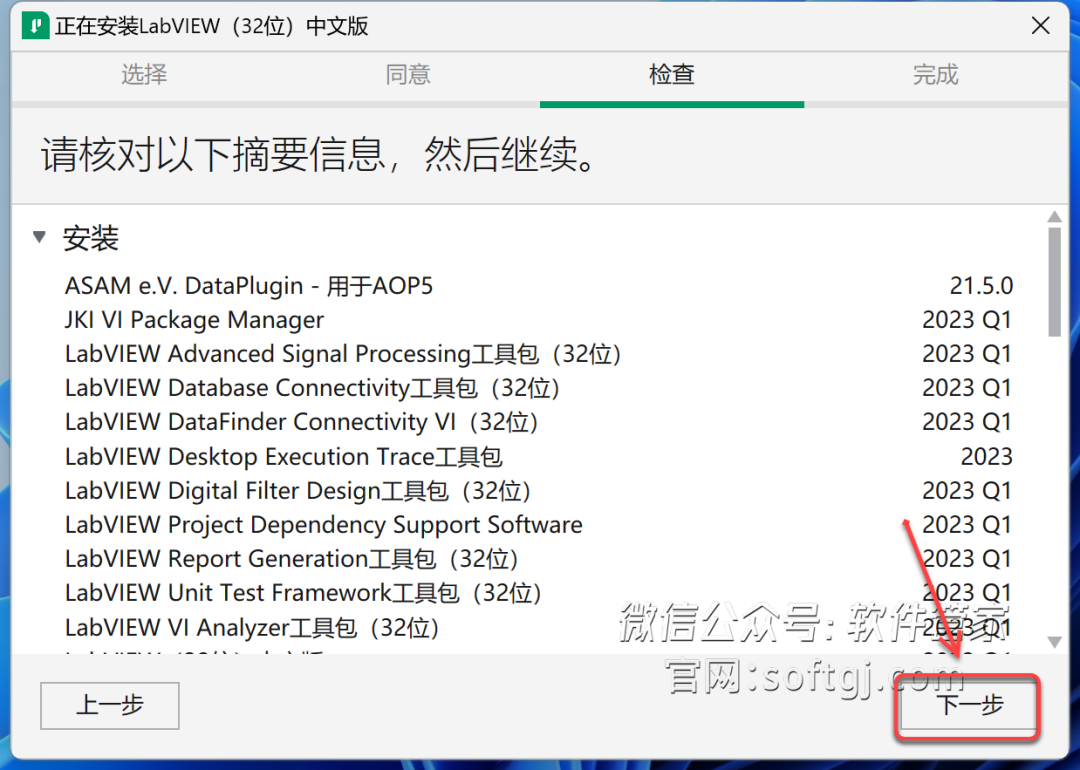Screen dimensions: 1080x770
Task: Click the 上一步 button
Action: pos(109,706)
